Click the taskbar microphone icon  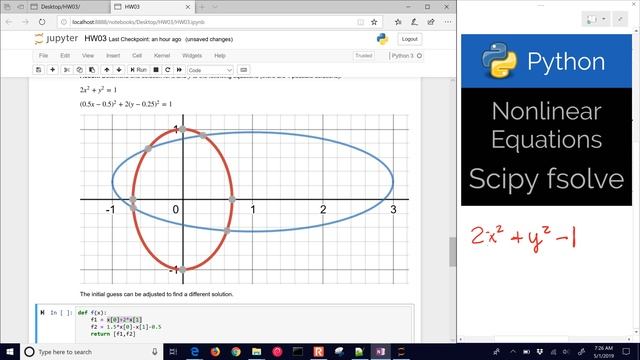tap(154, 351)
